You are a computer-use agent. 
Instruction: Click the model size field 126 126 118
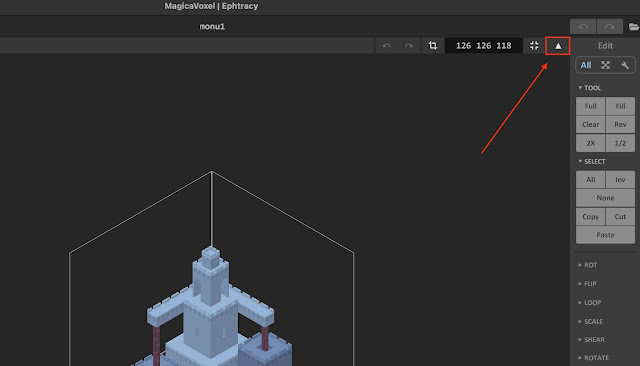tap(483, 45)
